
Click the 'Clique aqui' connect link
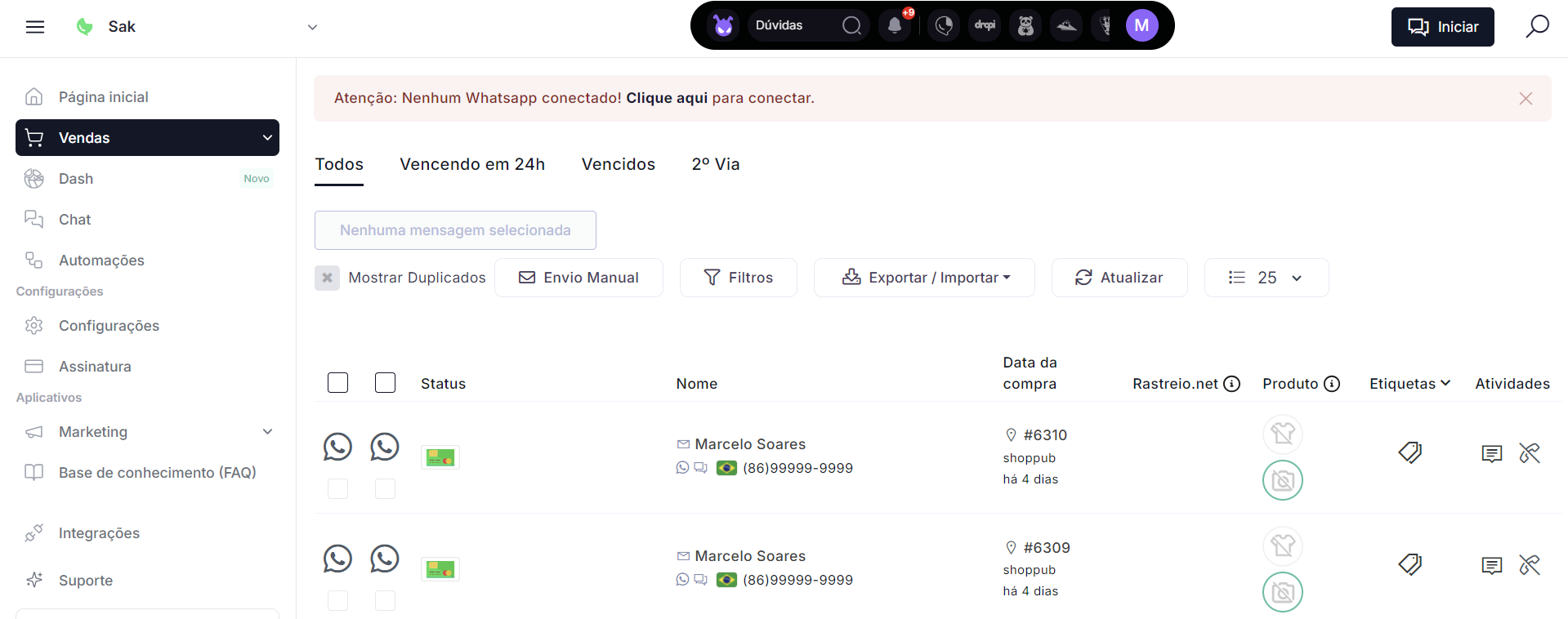[667, 98]
